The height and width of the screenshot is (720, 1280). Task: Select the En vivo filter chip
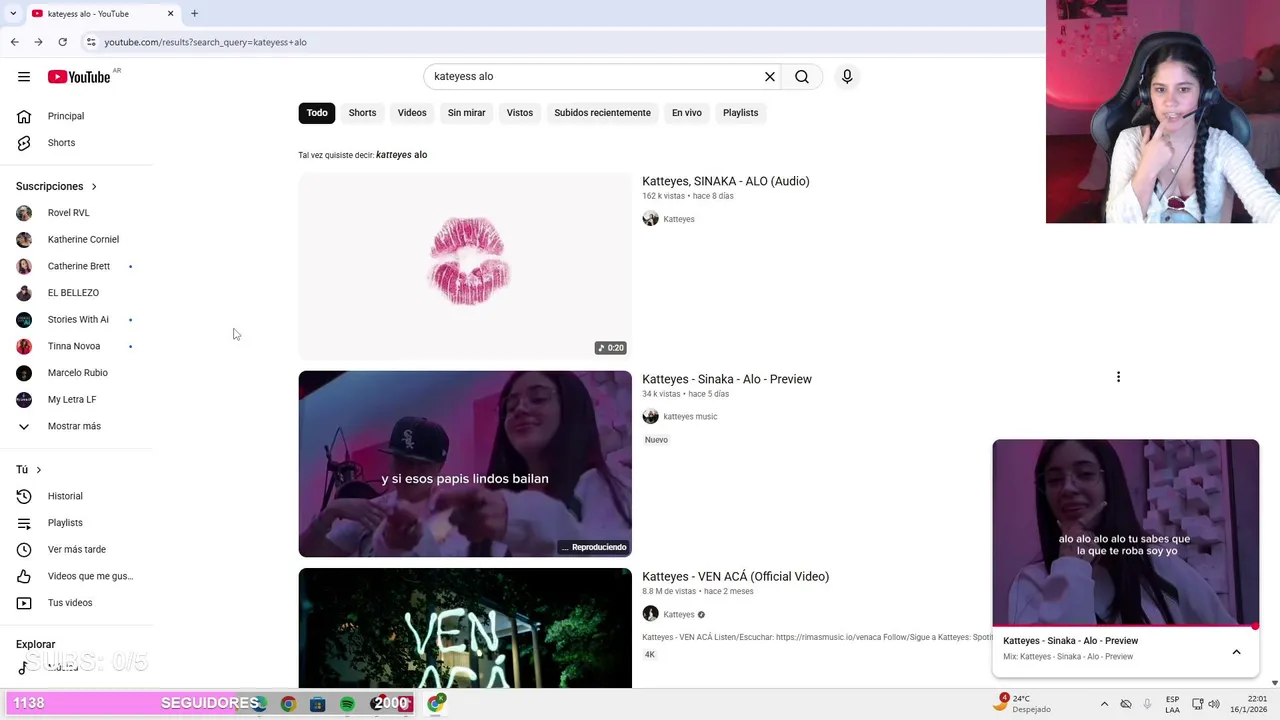686,113
